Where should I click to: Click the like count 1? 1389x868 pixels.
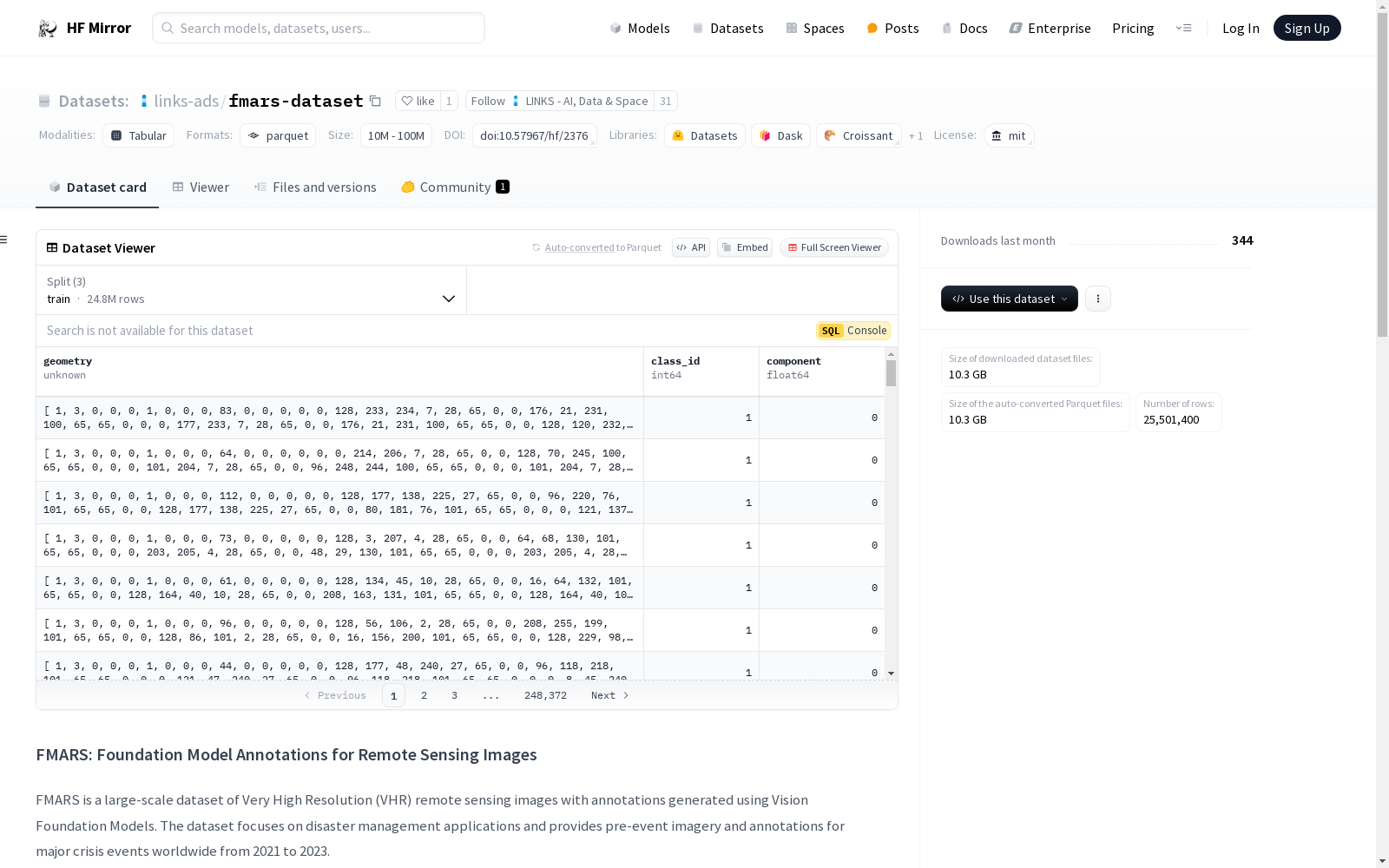point(449,101)
